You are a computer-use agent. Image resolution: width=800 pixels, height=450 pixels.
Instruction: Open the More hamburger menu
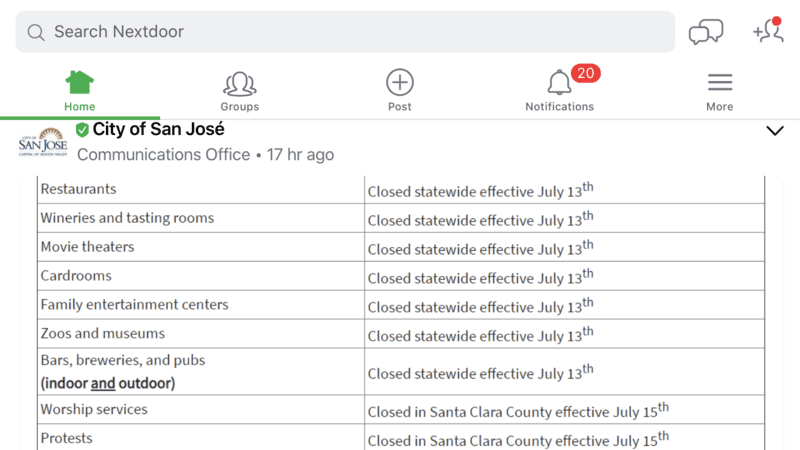(x=720, y=91)
